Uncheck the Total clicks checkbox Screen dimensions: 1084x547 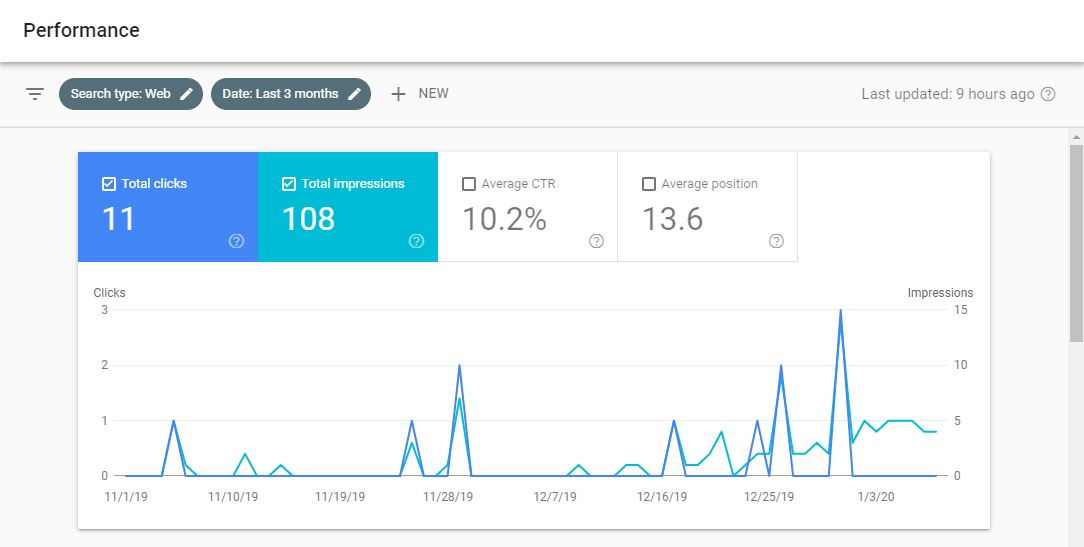coord(109,184)
